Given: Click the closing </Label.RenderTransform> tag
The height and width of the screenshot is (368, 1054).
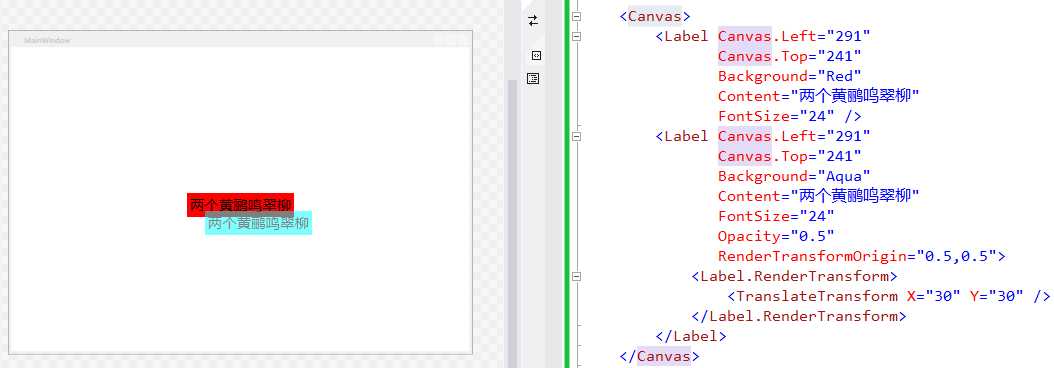Looking at the screenshot, I should click(799, 316).
